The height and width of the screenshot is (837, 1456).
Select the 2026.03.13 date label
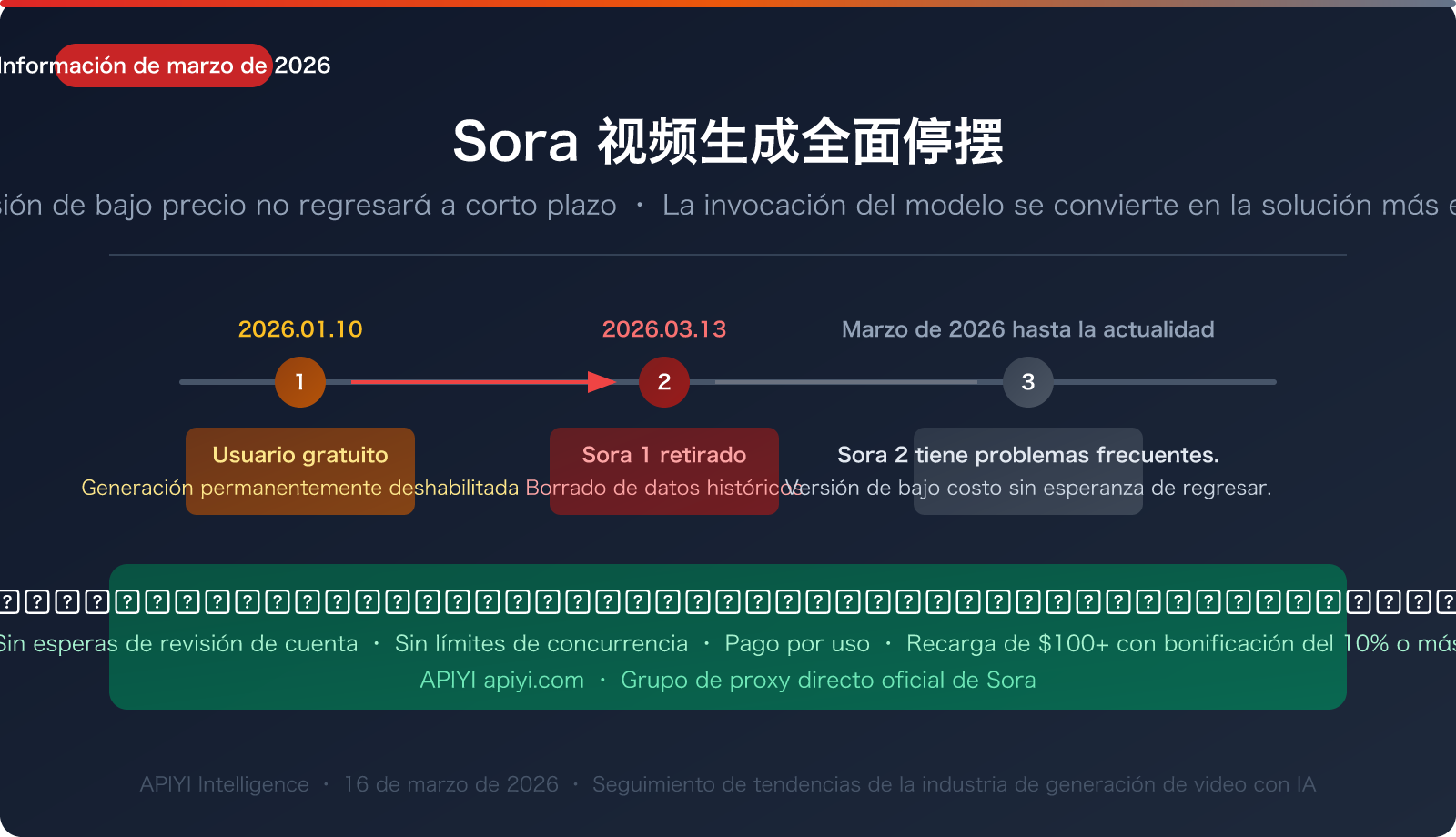(664, 329)
